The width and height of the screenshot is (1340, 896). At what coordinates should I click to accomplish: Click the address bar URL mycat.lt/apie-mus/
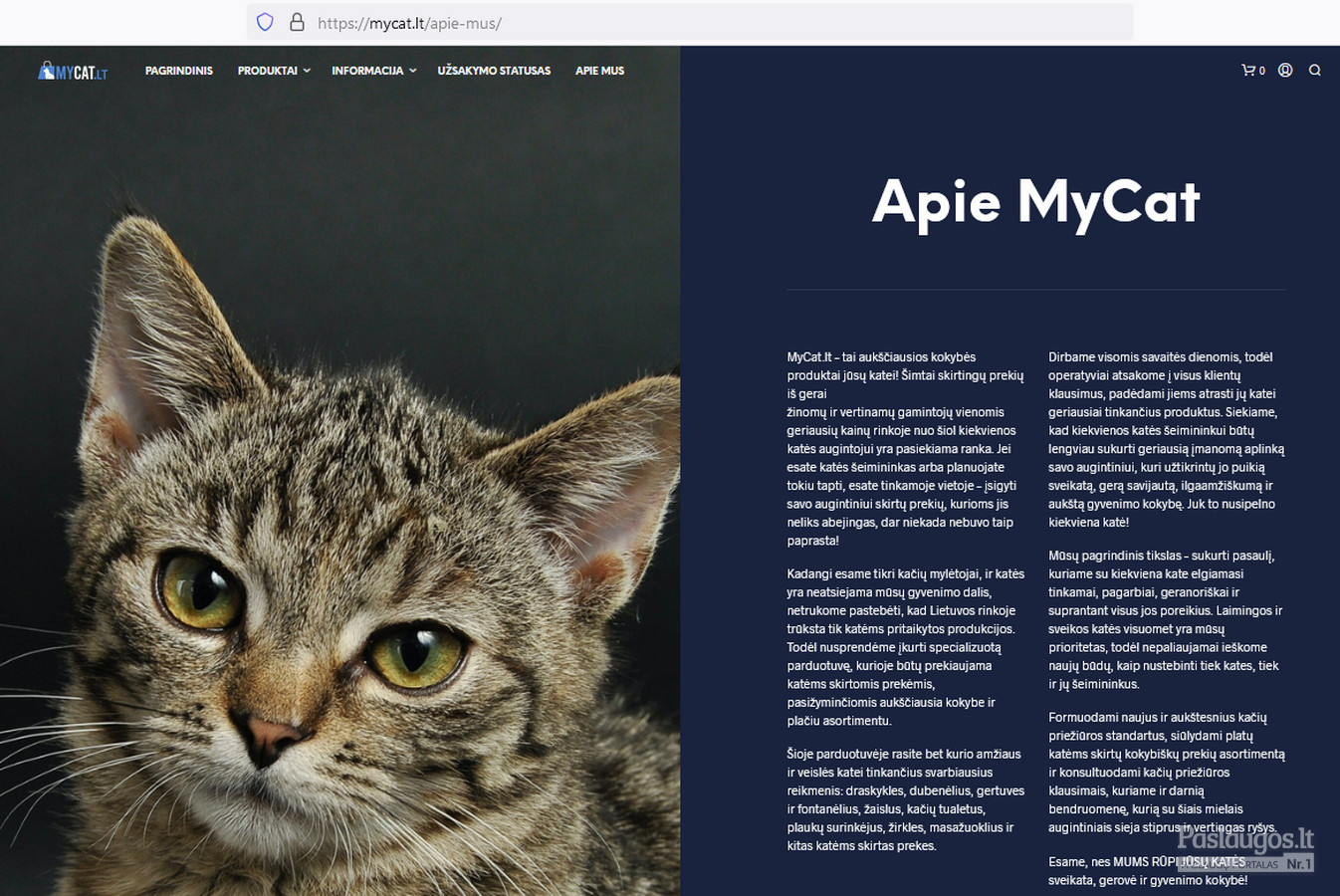coord(409,23)
